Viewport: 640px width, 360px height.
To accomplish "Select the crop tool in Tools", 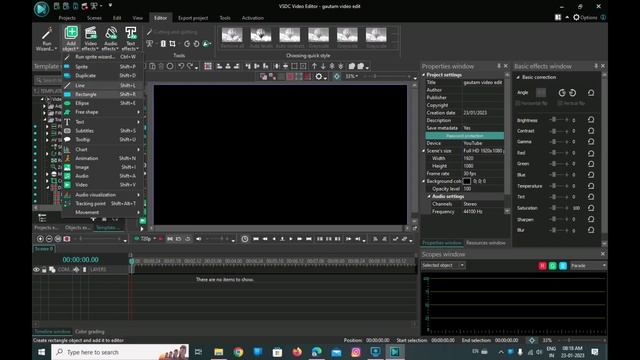I will pos(173,44).
